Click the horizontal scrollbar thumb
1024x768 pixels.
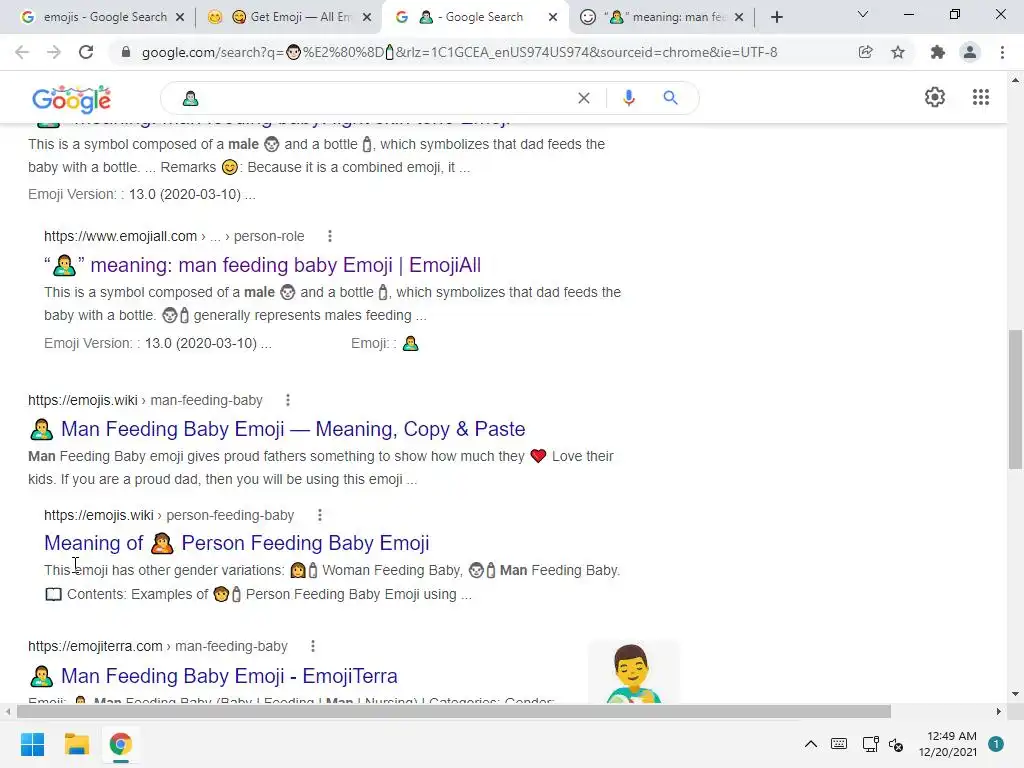(x=454, y=711)
